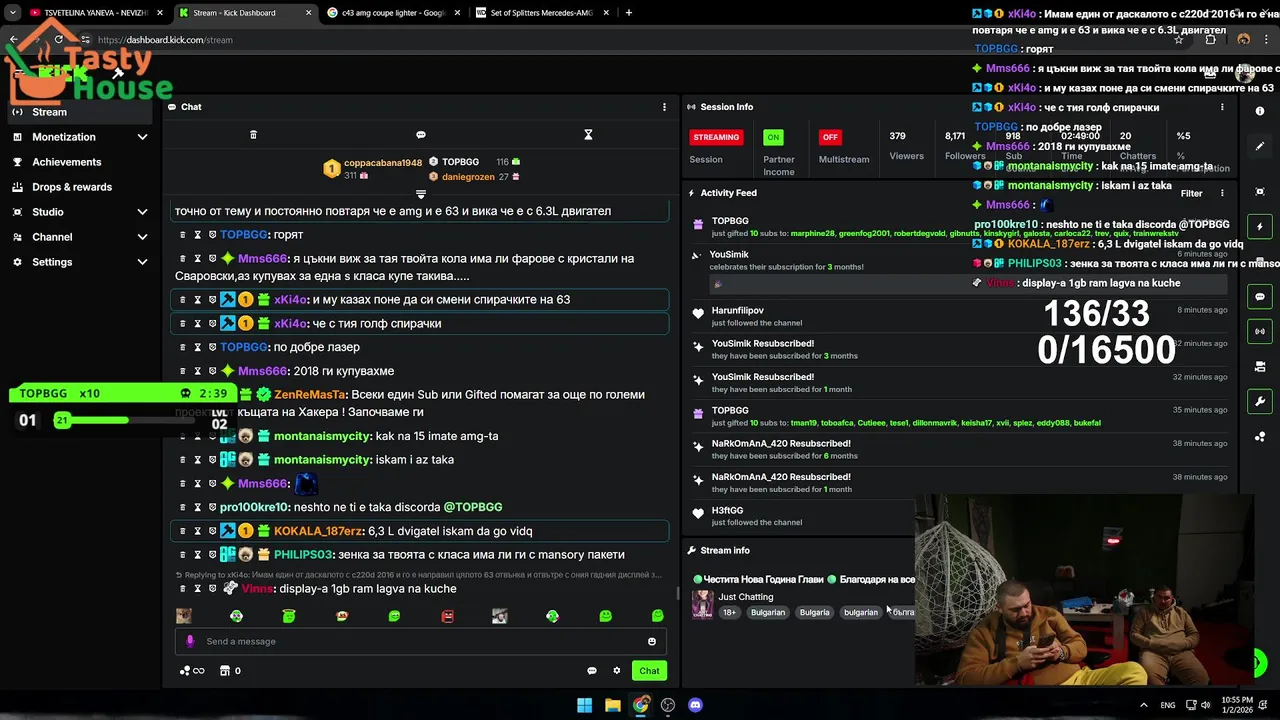The height and width of the screenshot is (720, 1280).
Task: Click the speech bubble icon below Chat header
Action: (421, 134)
